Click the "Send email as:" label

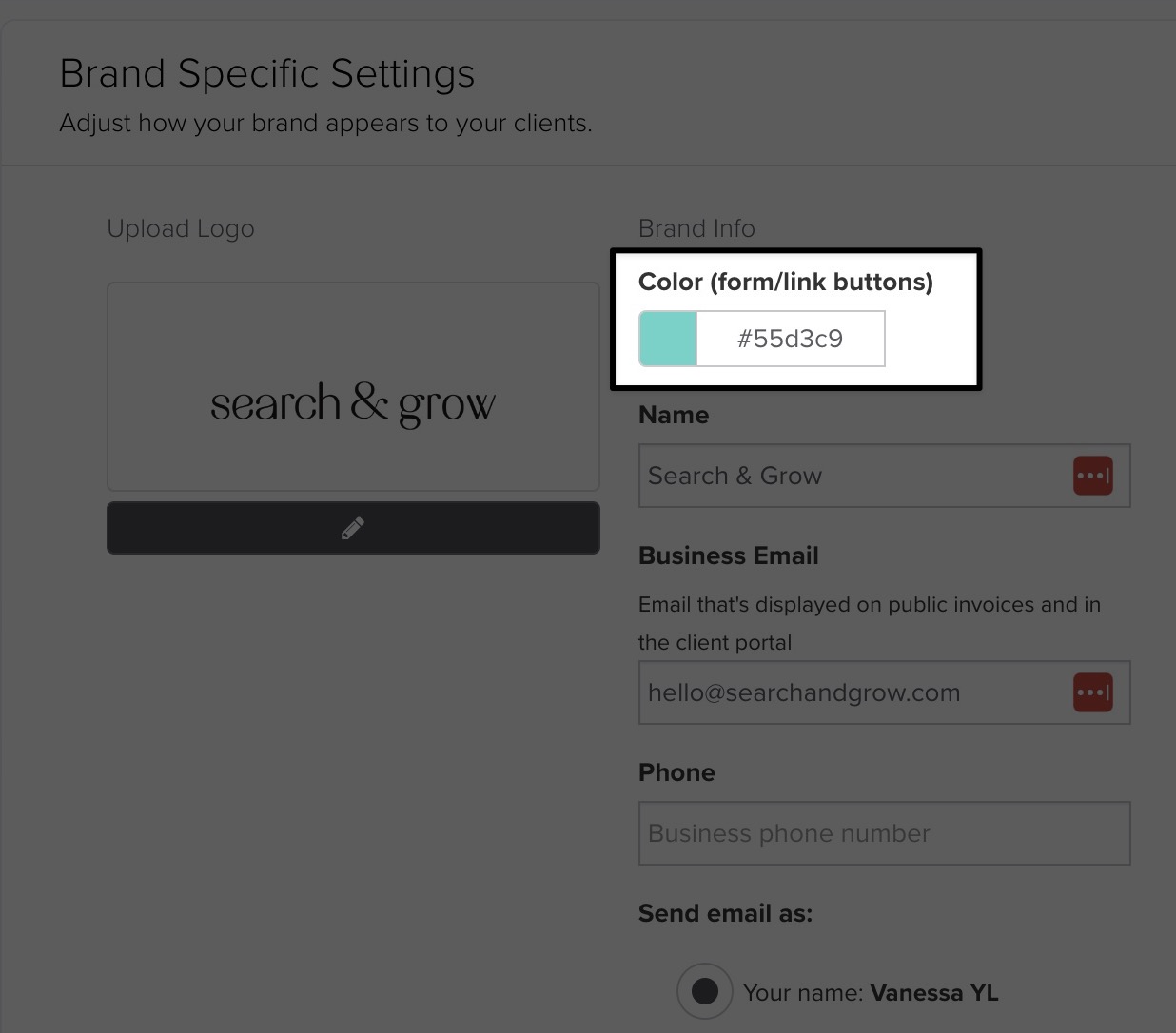point(726,913)
